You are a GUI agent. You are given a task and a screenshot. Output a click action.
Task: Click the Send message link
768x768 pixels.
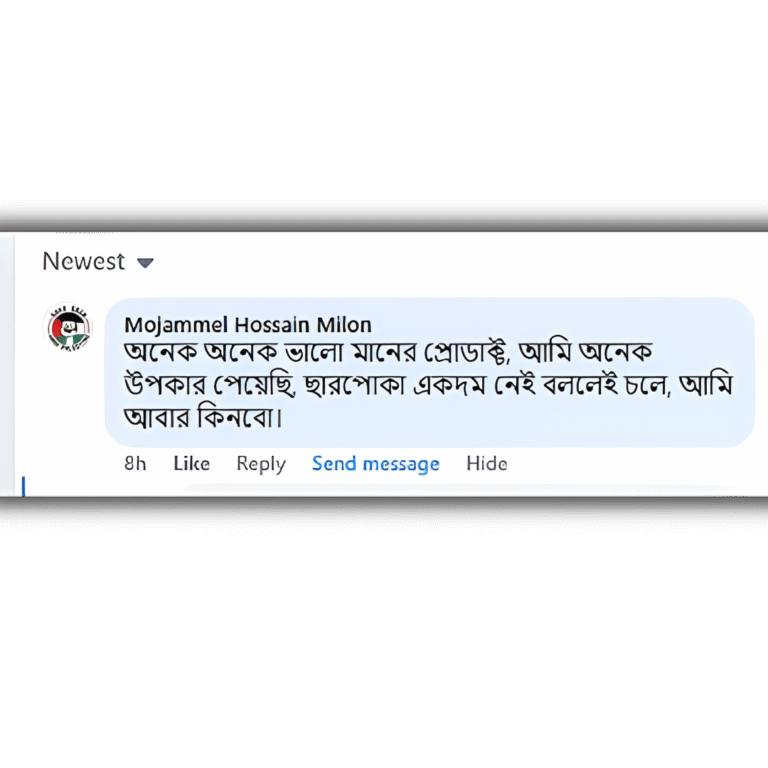375,464
